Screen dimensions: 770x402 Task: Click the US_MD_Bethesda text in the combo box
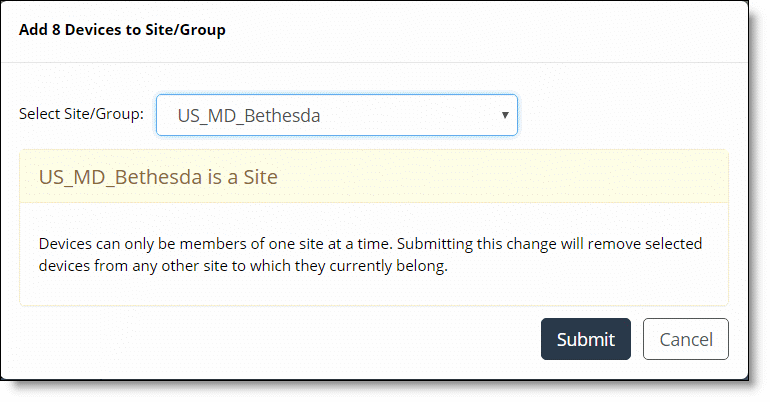point(249,115)
